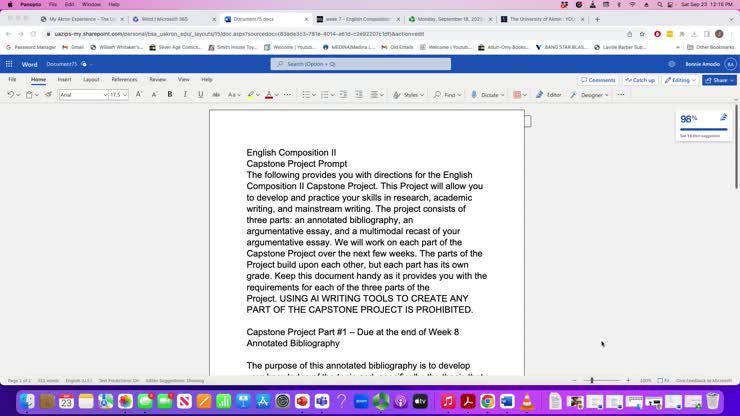
Task: Open the References ribbon tab
Action: click(124, 79)
